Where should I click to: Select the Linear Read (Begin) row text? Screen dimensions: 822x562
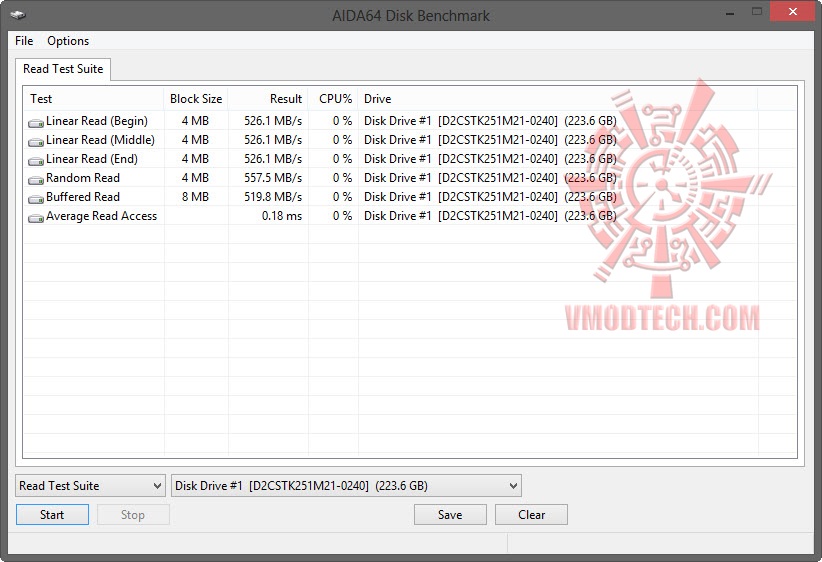coord(97,121)
